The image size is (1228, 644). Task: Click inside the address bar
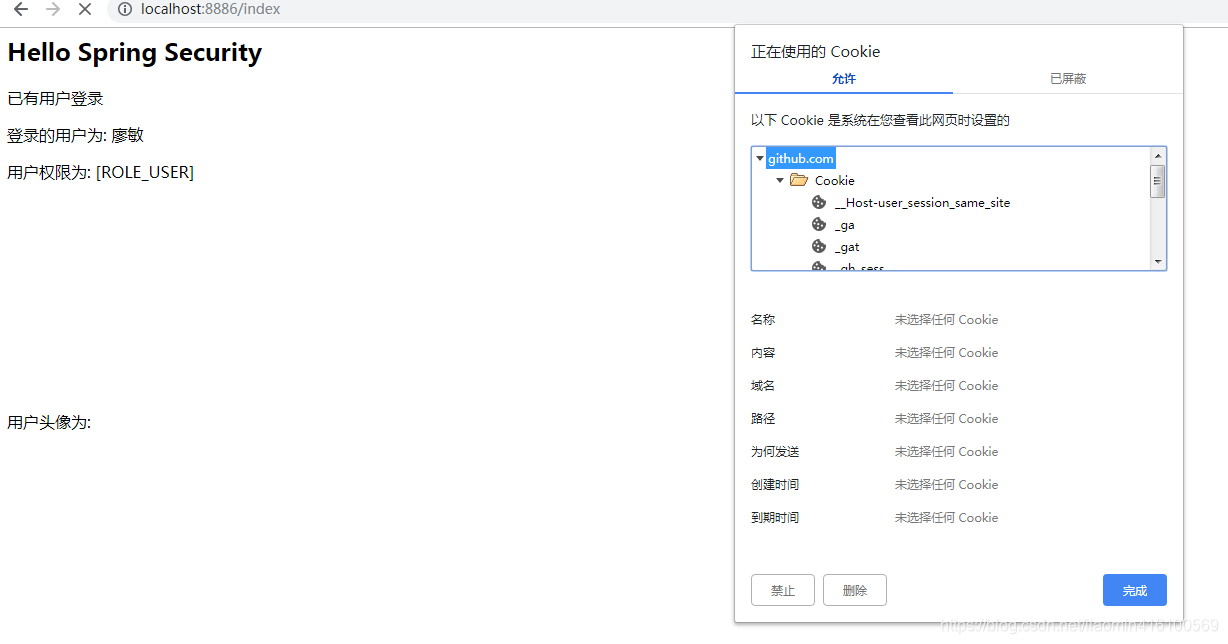300,10
